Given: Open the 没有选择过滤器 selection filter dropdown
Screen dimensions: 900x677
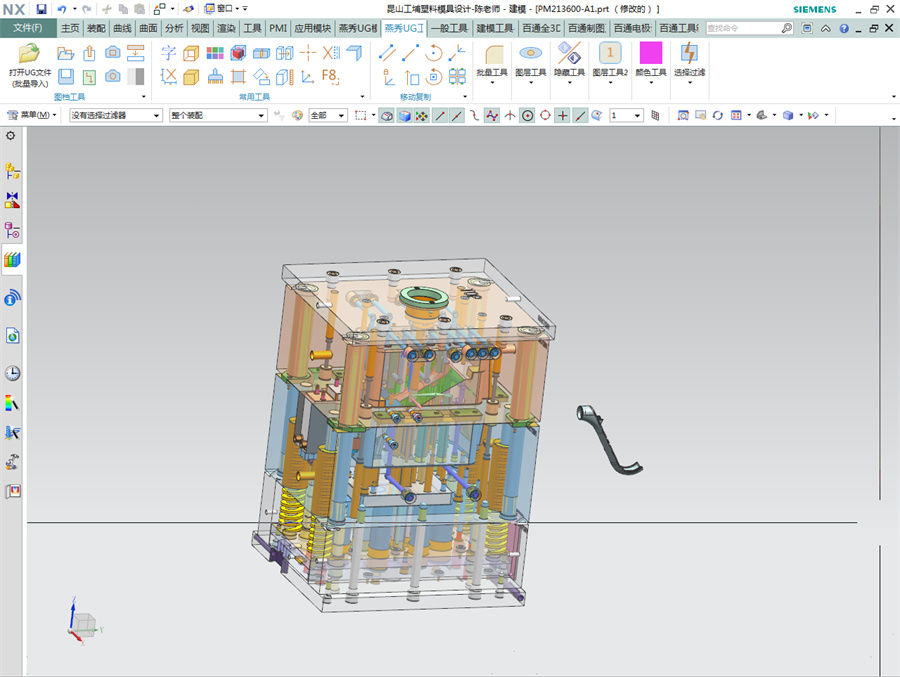Looking at the screenshot, I should [x=115, y=116].
